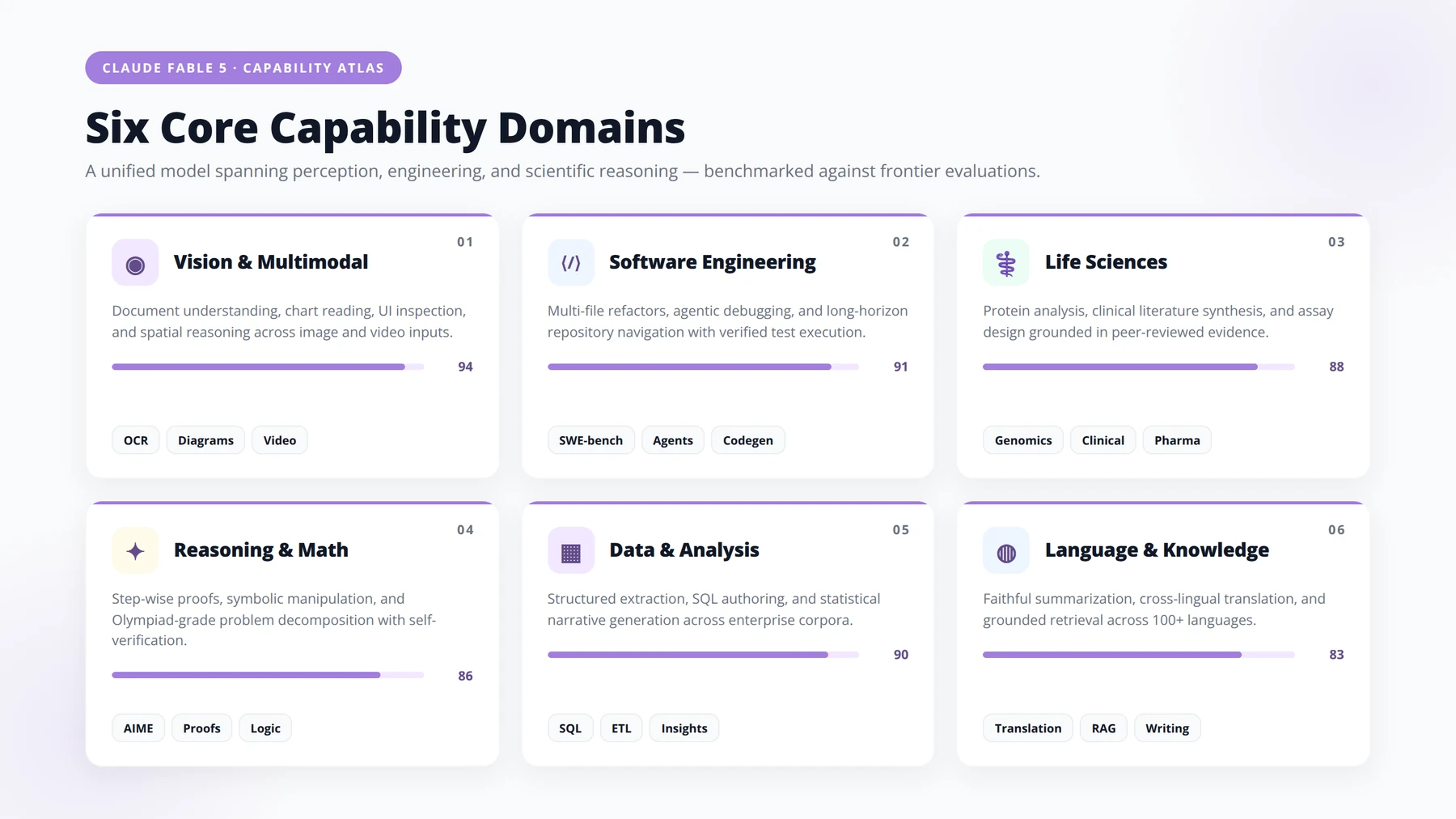Click the Language & Knowledge globe icon
Image resolution: width=1456 pixels, height=819 pixels.
(x=1006, y=550)
